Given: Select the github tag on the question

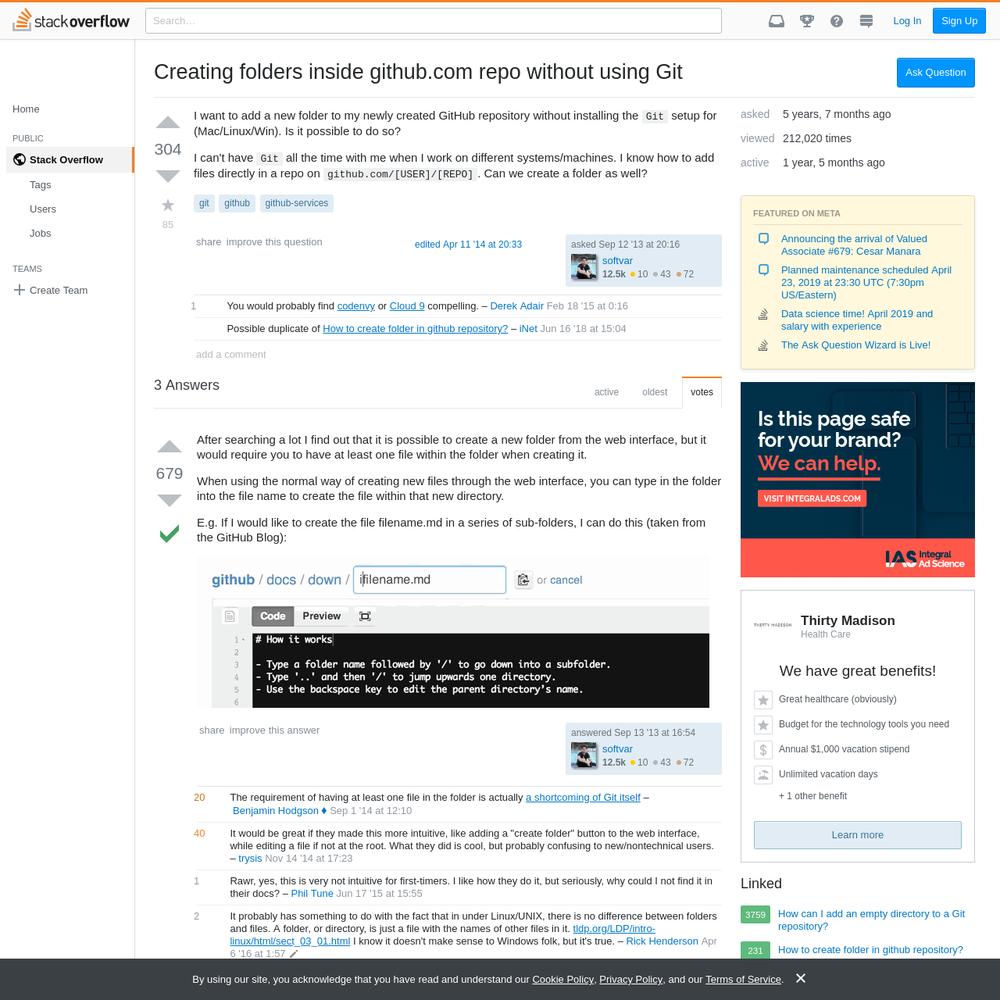Looking at the screenshot, I should pyautogui.click(x=237, y=203).
